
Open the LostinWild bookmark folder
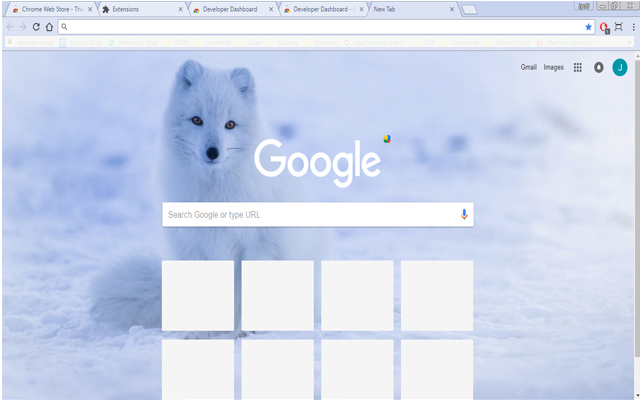pos(213,42)
